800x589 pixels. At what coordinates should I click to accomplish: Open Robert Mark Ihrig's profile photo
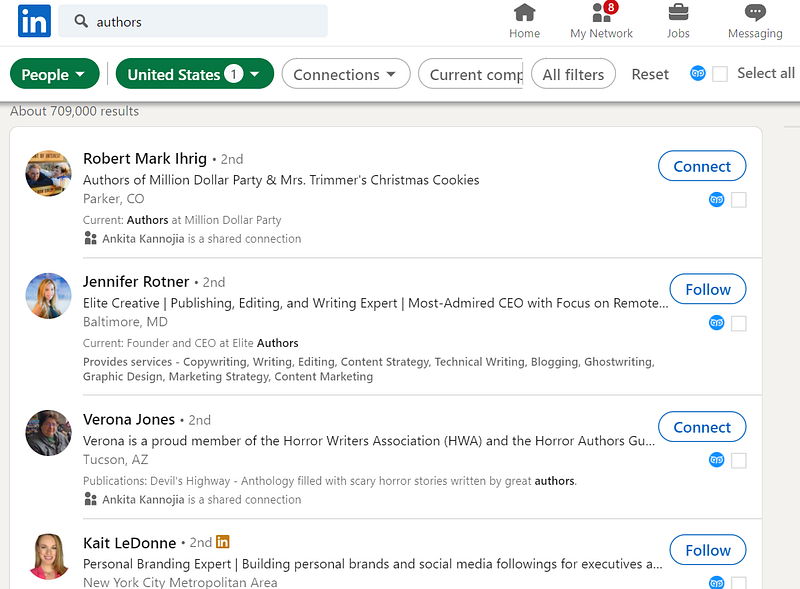(48, 173)
